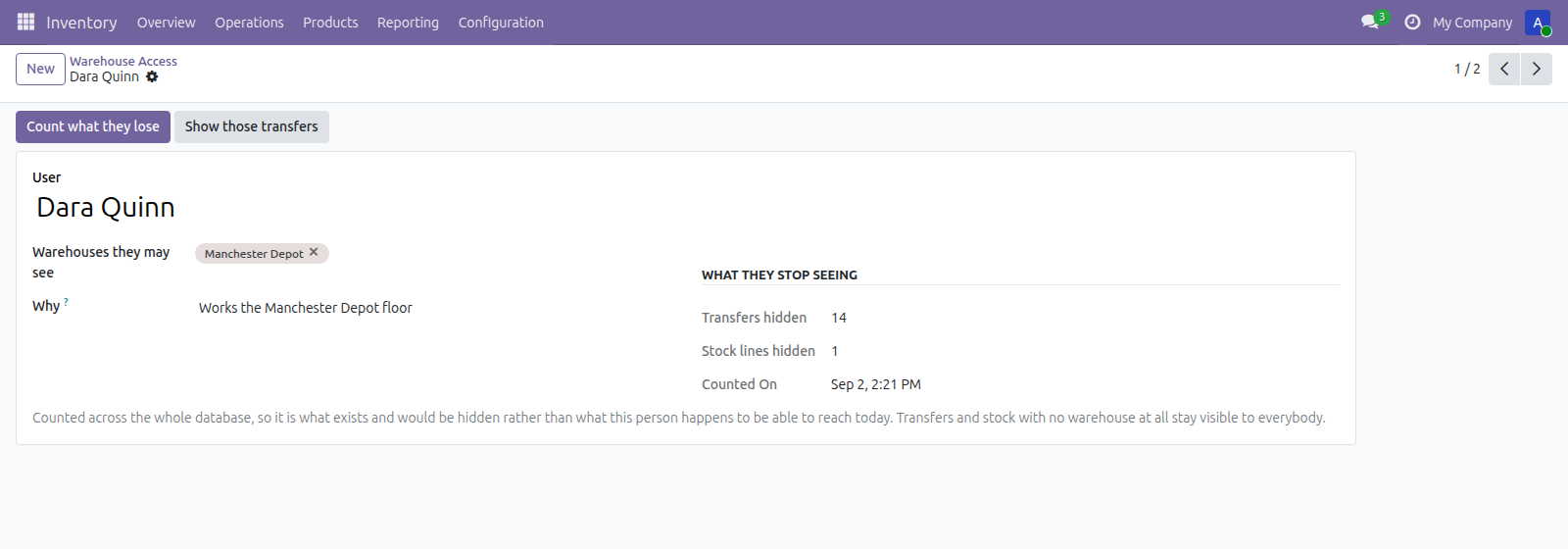Image resolution: width=1568 pixels, height=549 pixels.
Task: Click the Inventory app title
Action: tap(81, 23)
